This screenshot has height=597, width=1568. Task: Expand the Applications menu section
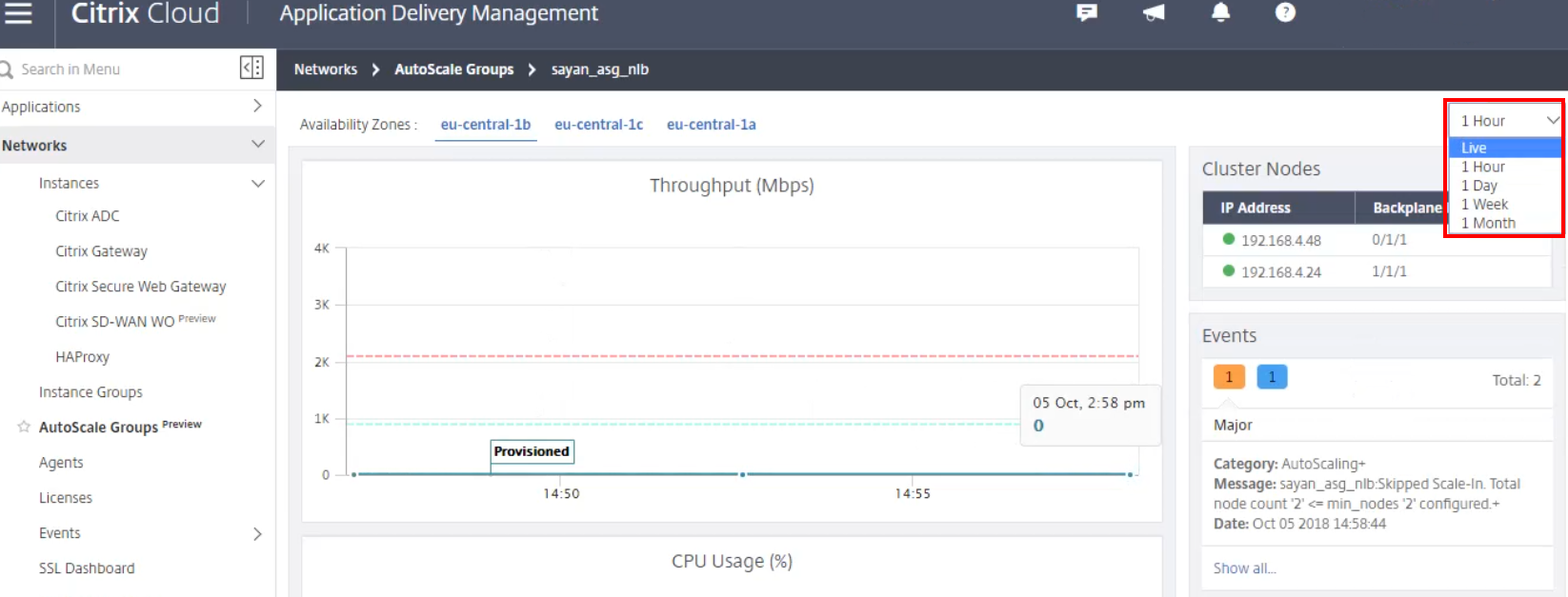click(x=257, y=106)
